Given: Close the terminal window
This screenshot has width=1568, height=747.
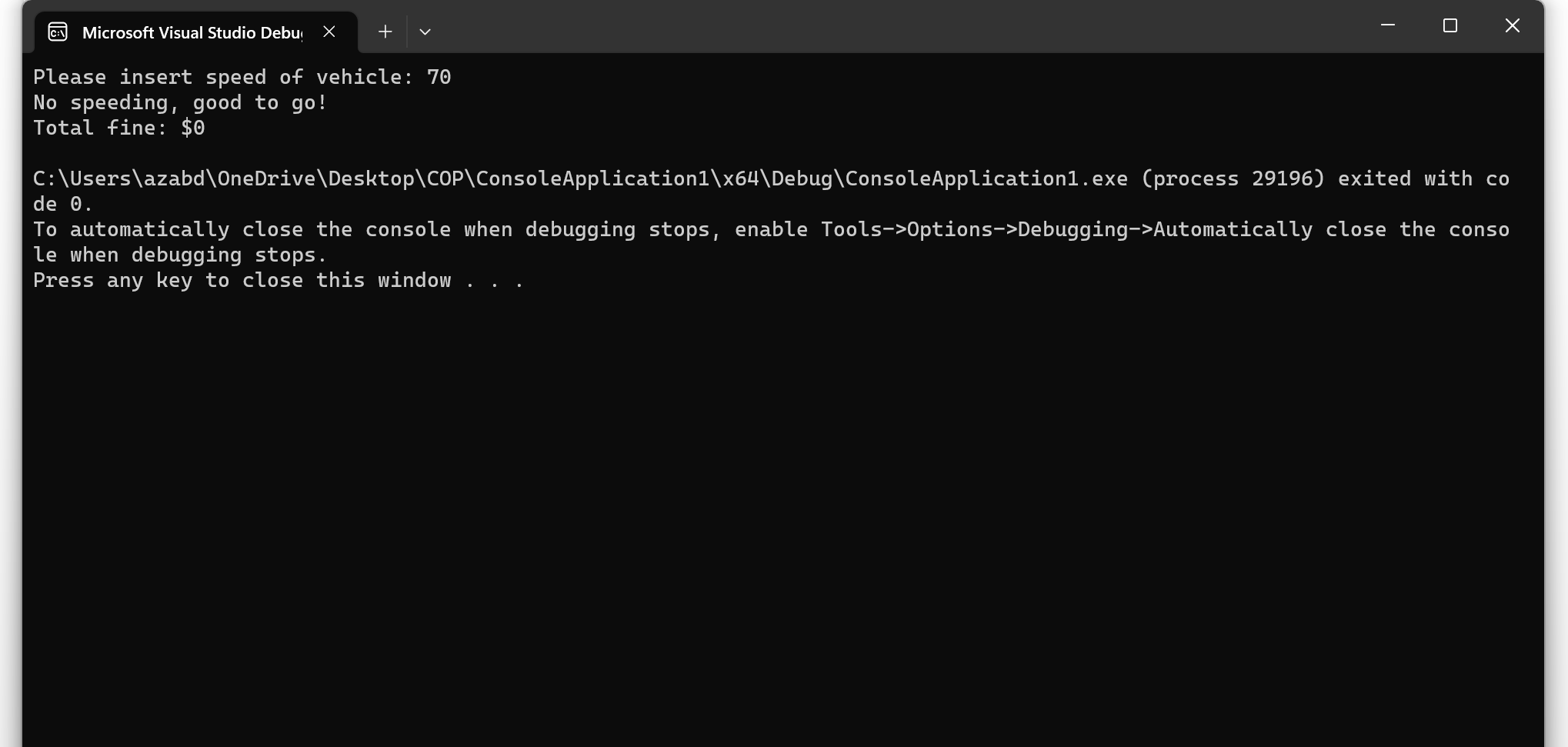Looking at the screenshot, I should (x=1511, y=25).
